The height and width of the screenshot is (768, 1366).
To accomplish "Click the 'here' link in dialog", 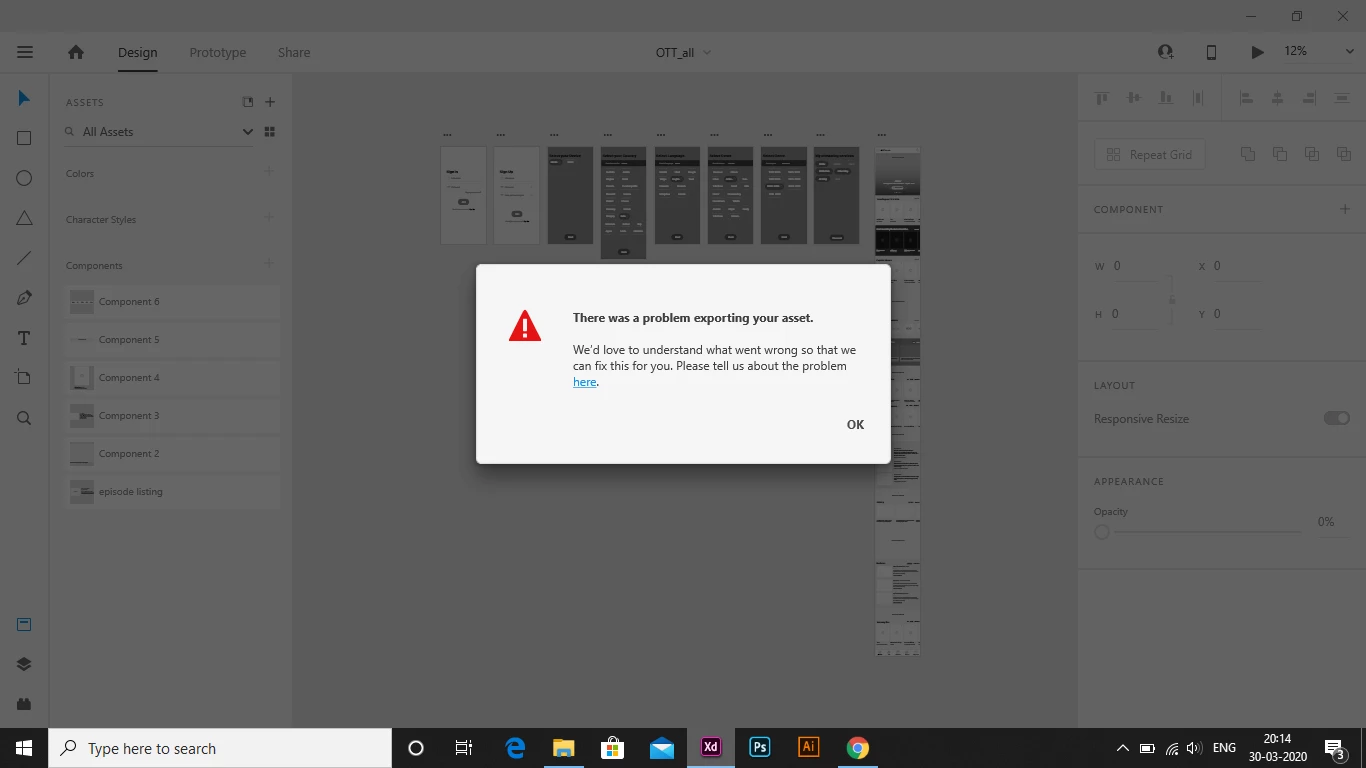I will coord(584,382).
